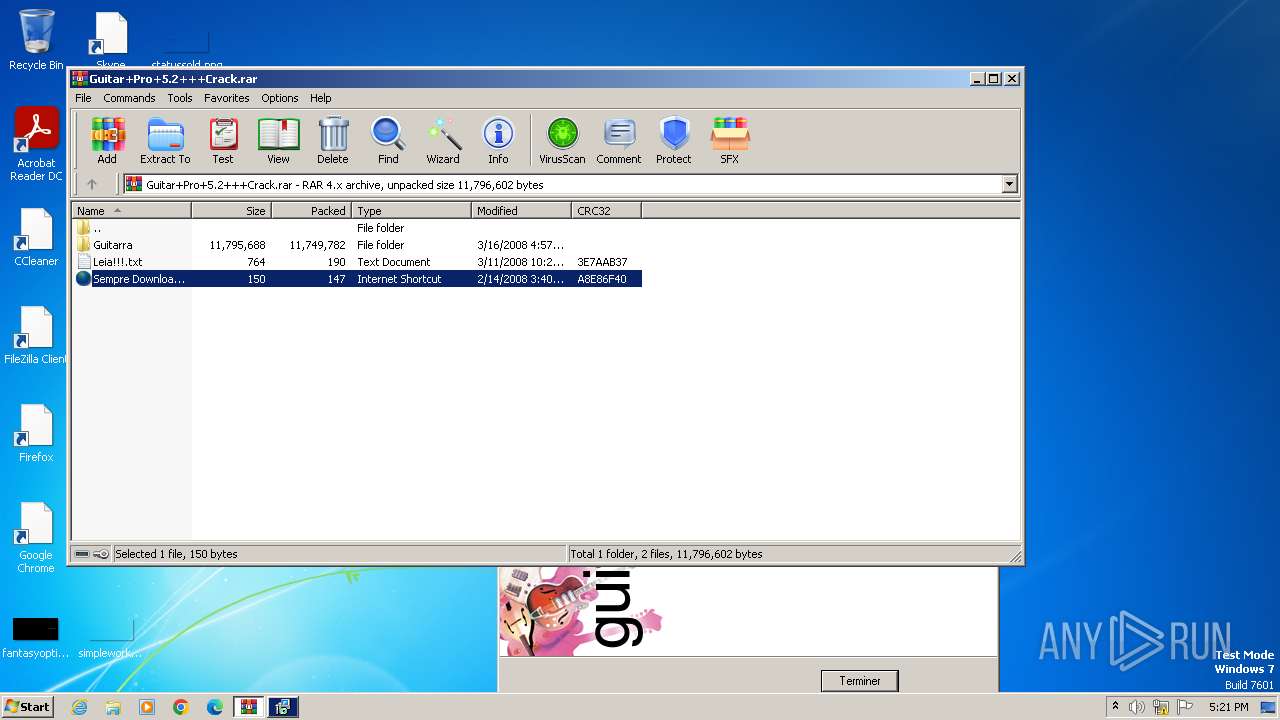
Task: Select the parent folder '..' row
Action: (358, 228)
